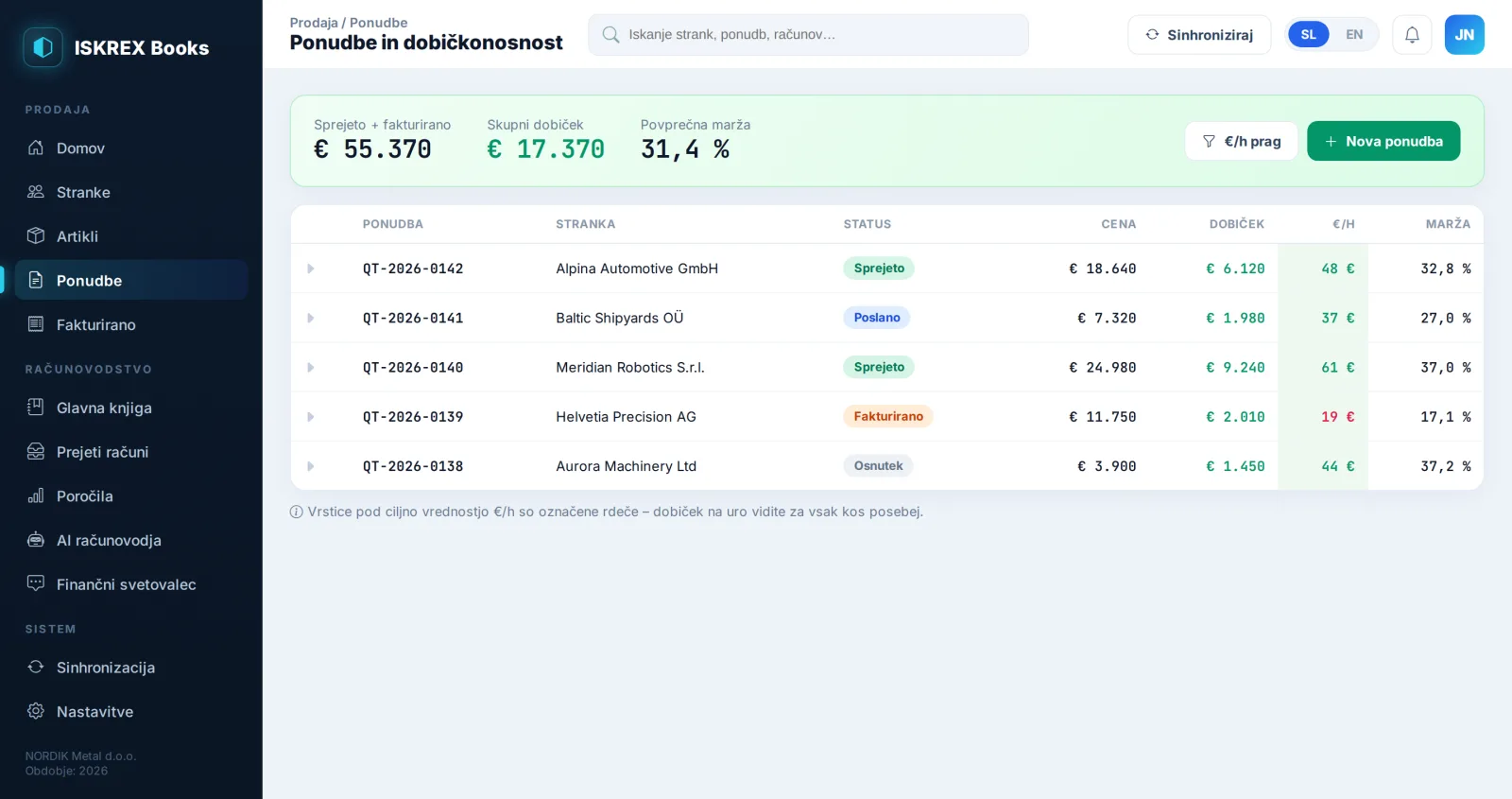The width and height of the screenshot is (1512, 799).
Task: Select customer Alpina Automotive GmbH
Action: pyautogui.click(x=637, y=269)
